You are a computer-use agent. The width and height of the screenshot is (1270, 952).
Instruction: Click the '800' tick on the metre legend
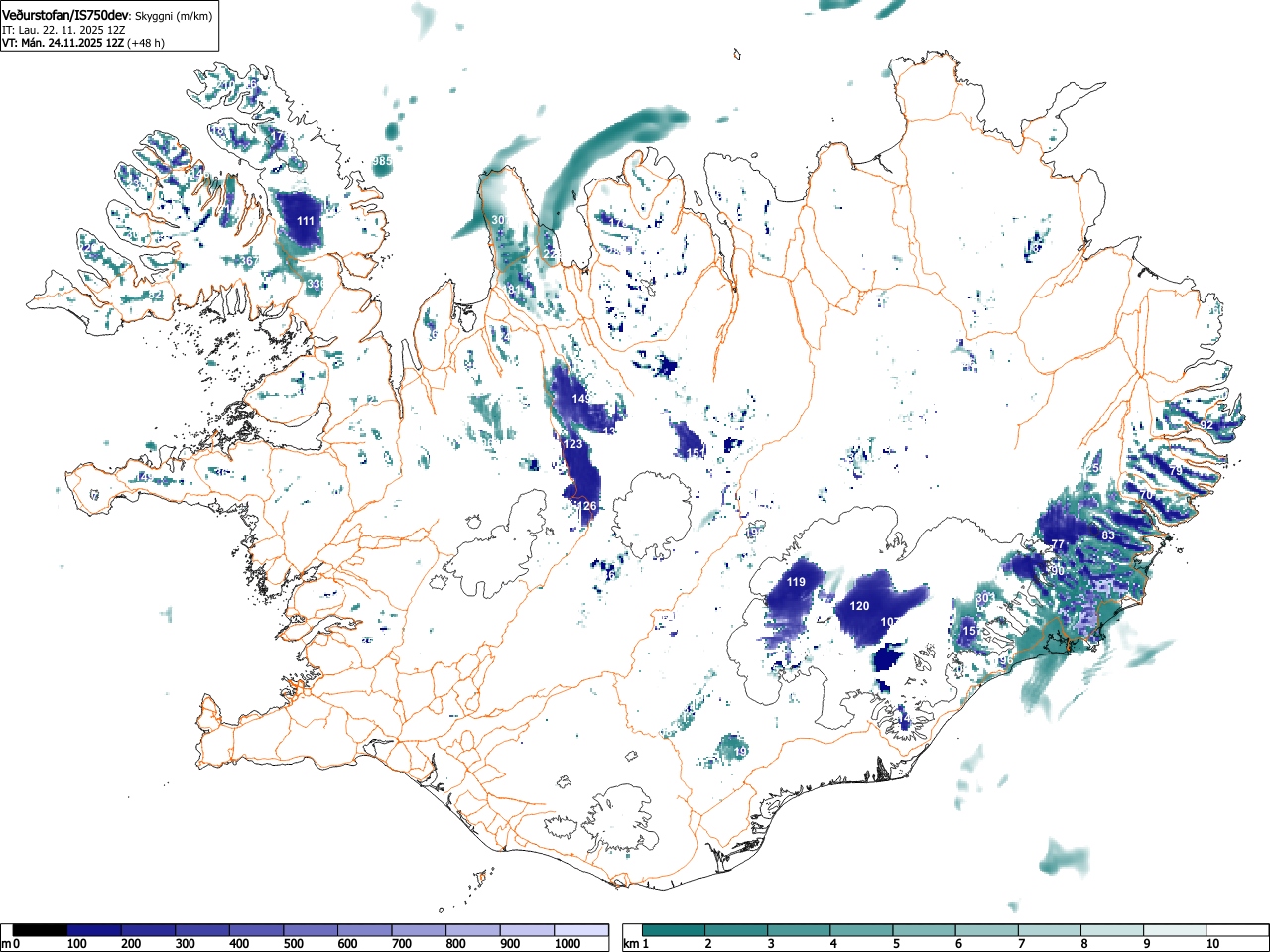(455, 944)
